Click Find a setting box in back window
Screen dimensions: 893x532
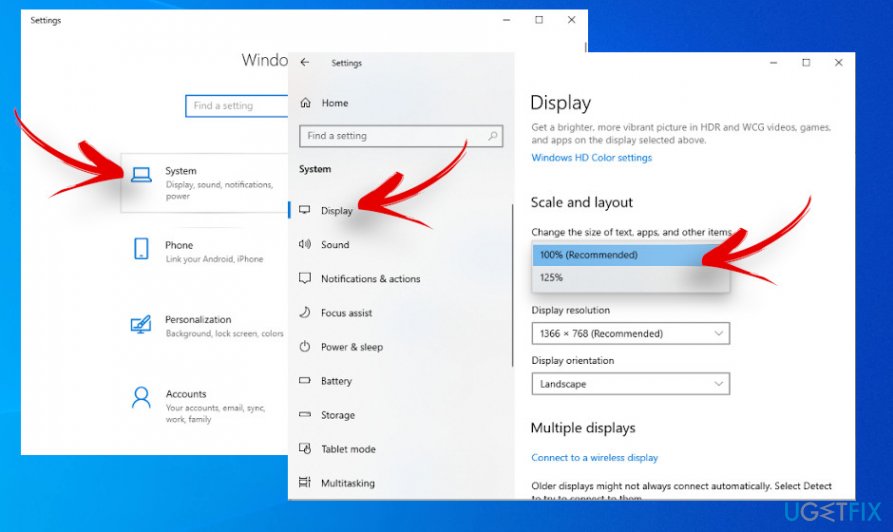coord(236,105)
